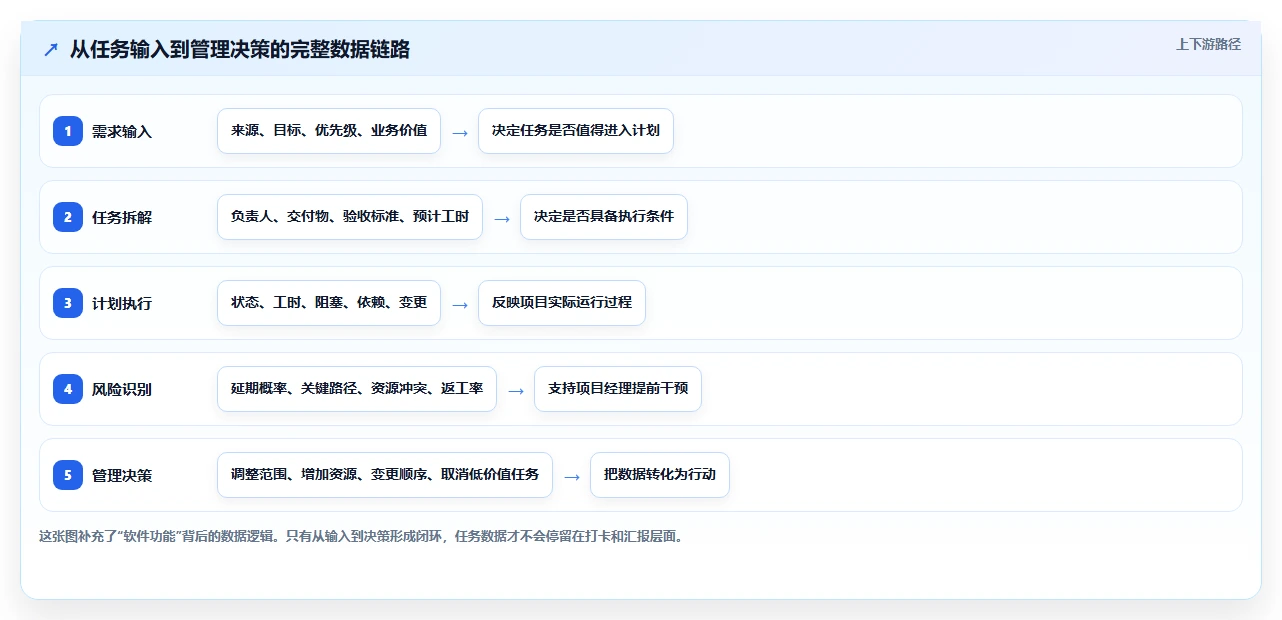Click the 状态、工时、阻塞、依赖、变更 box
The image size is (1282, 620).
329,303
